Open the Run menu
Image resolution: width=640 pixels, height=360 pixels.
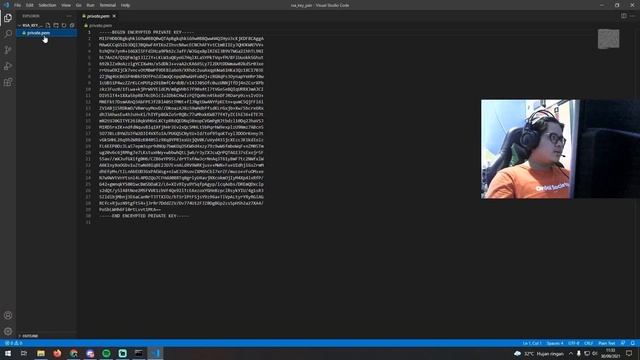point(91,5)
